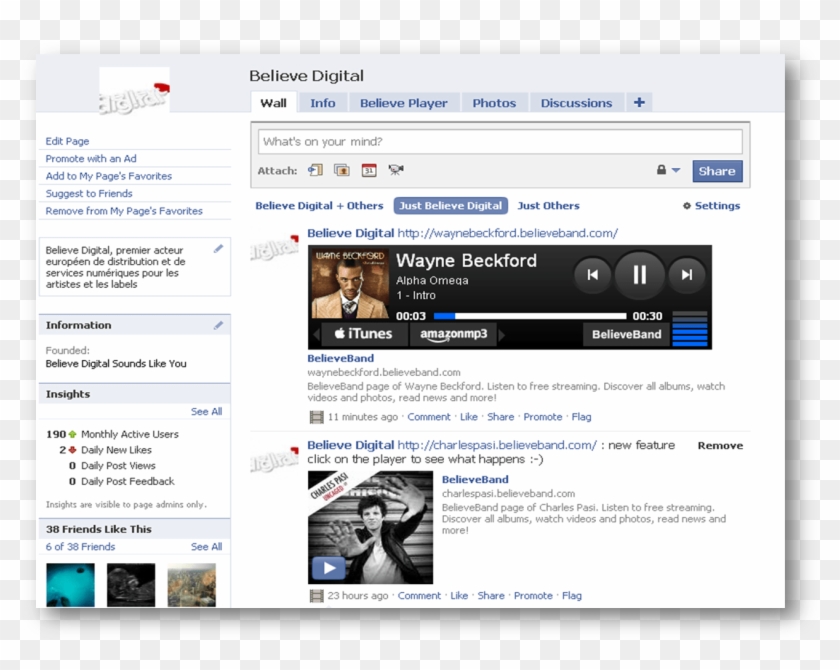840x670 pixels.
Task: Attach an event using the calendar icon
Action: pyautogui.click(x=369, y=170)
